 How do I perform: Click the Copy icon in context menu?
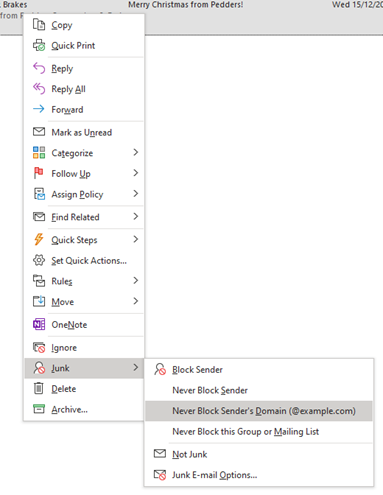pyautogui.click(x=39, y=25)
